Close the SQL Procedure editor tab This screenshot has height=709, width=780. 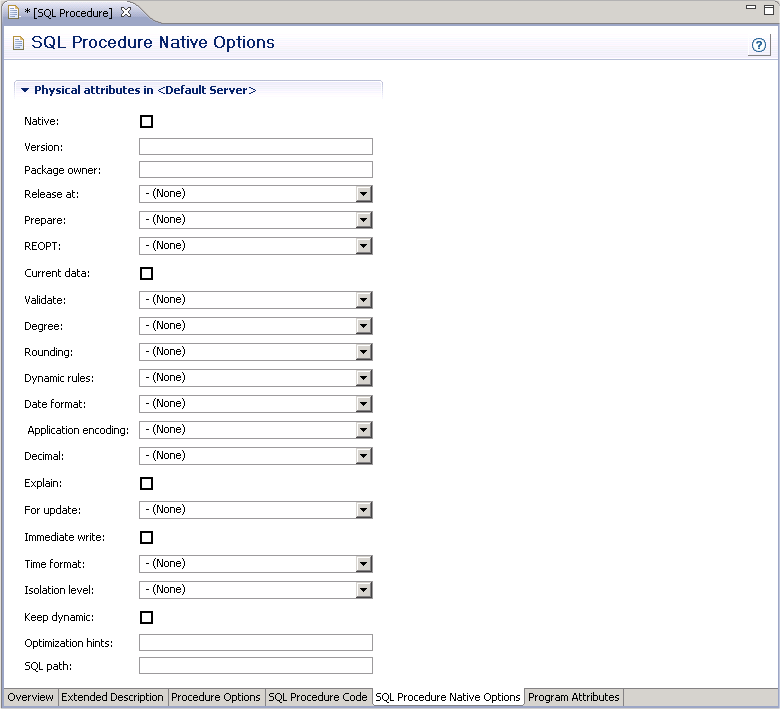(126, 13)
